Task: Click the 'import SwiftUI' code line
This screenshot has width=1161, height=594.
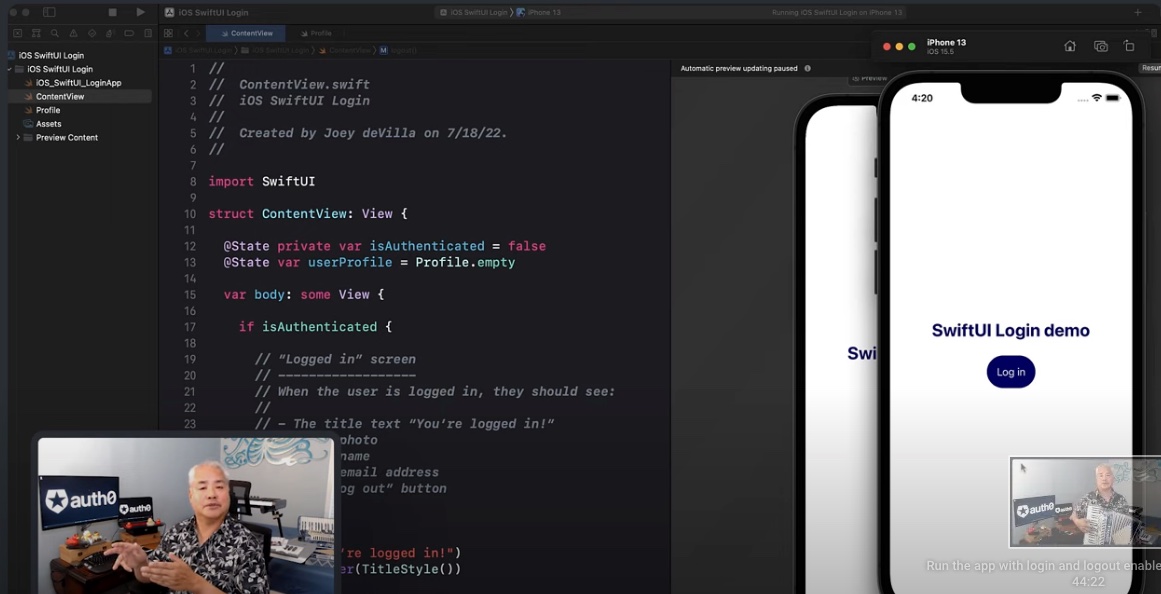Action: pyautogui.click(x=261, y=181)
